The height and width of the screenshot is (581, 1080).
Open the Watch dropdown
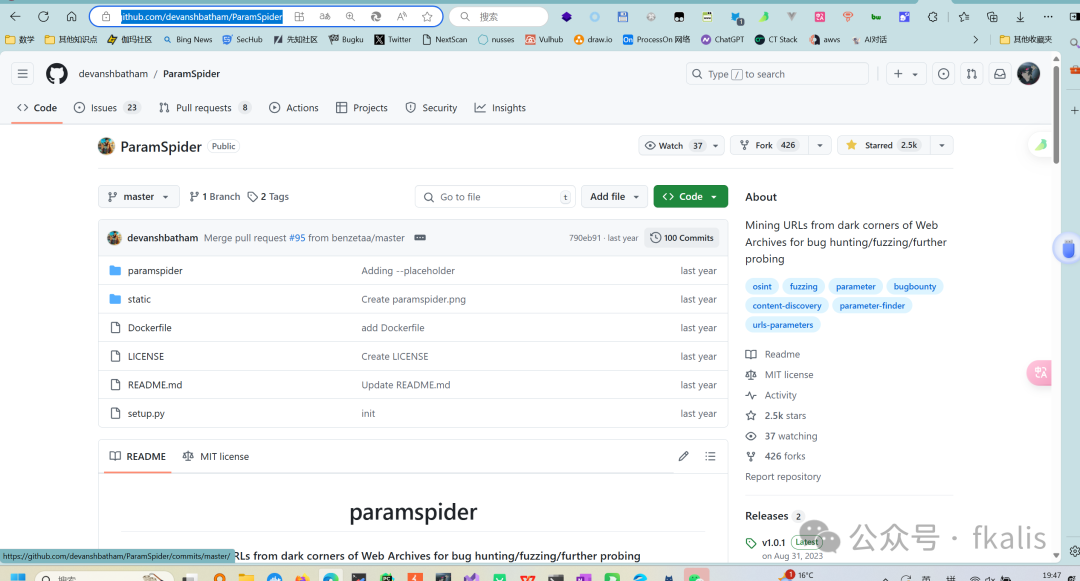pyautogui.click(x=681, y=145)
